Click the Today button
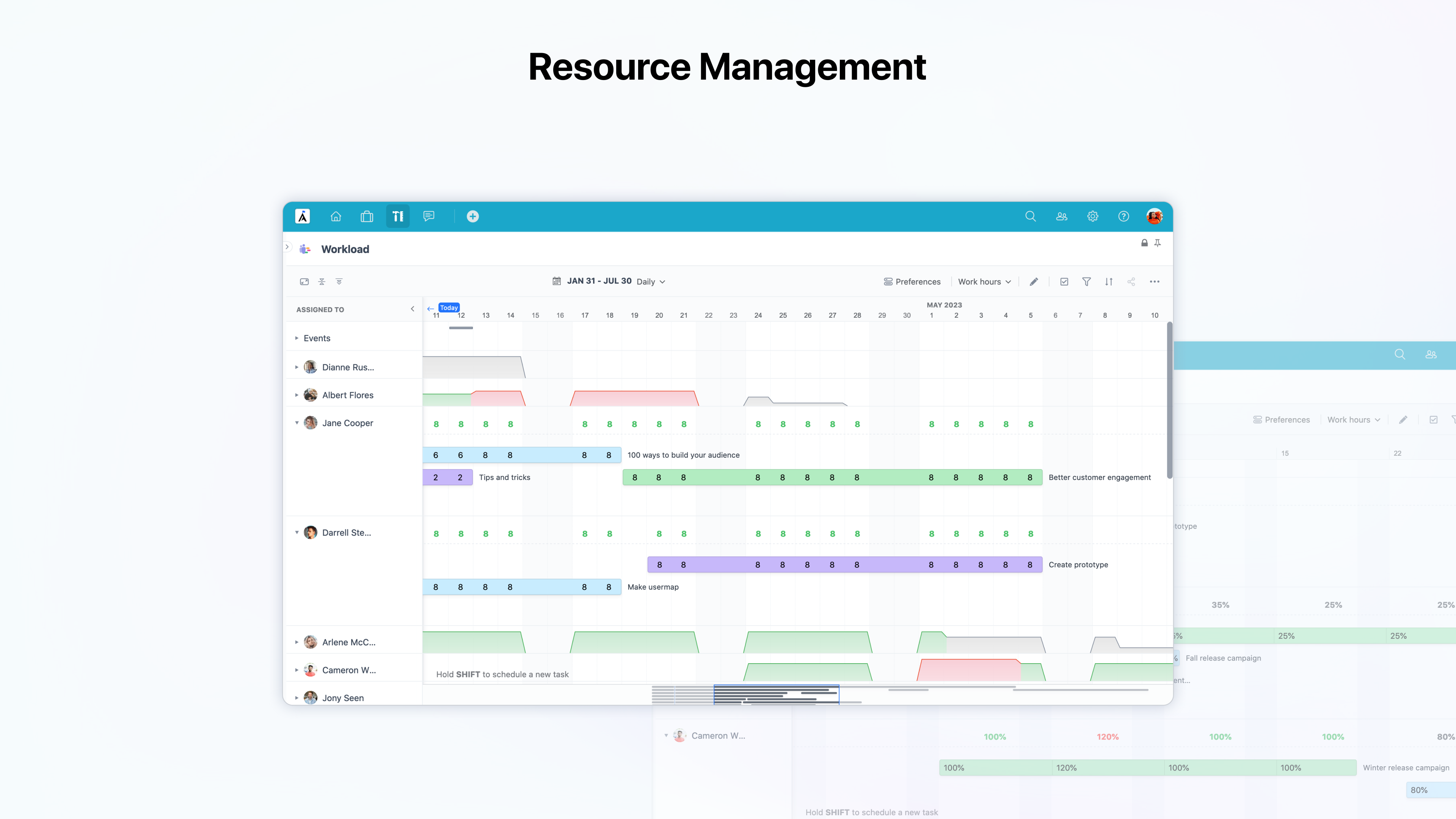 coord(449,308)
